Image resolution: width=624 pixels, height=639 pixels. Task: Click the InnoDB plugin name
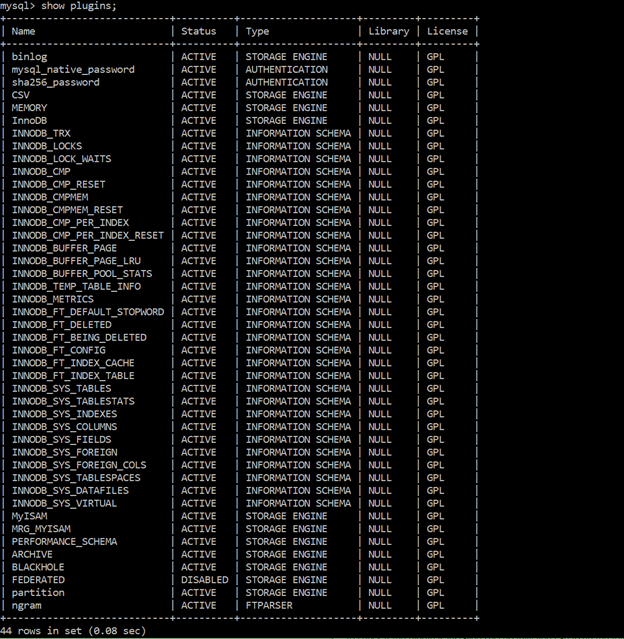pyautogui.click(x=30, y=121)
